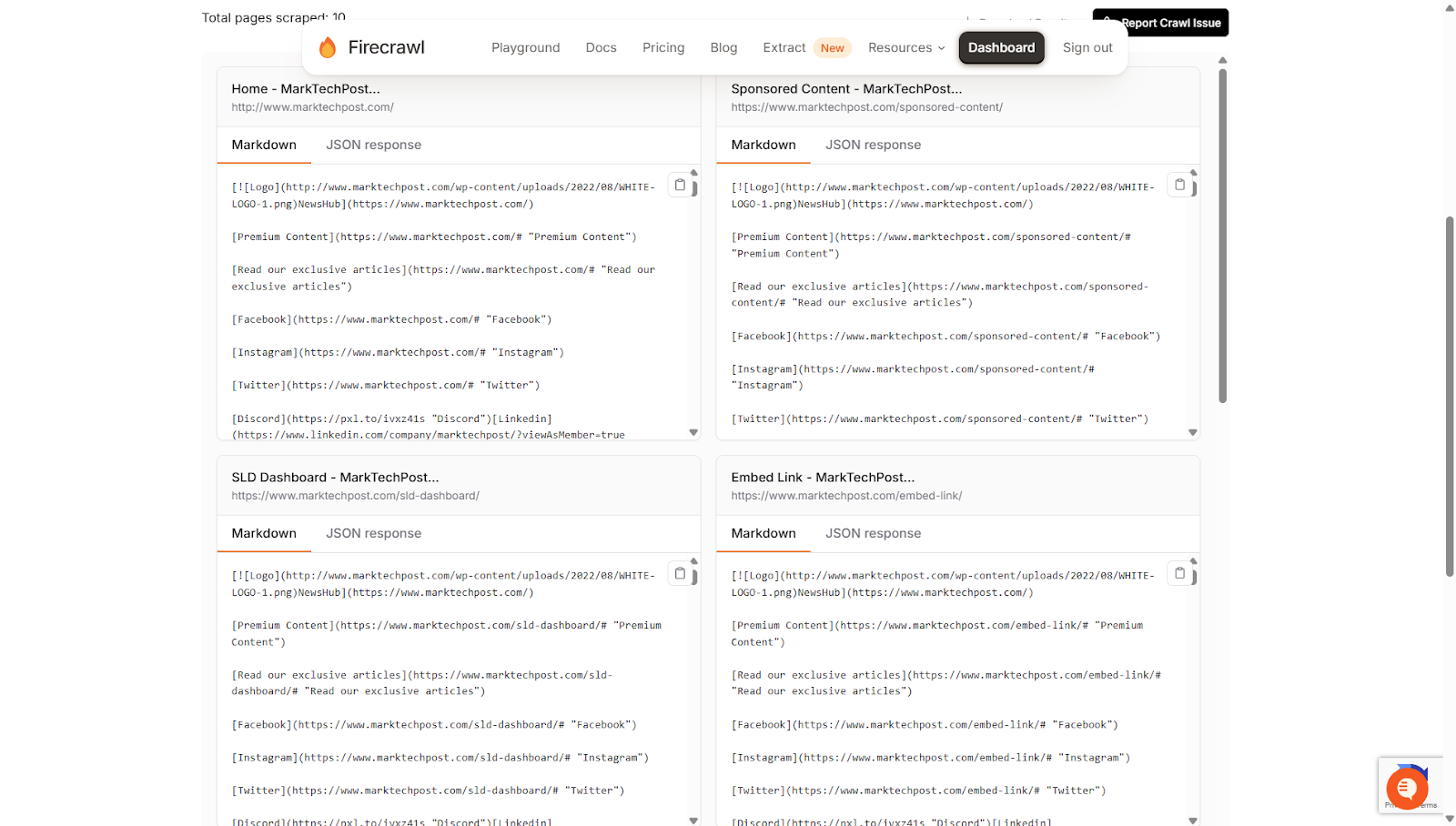This screenshot has width=1456, height=826.
Task: Click the page scrollbar up arrow
Action: pos(1450,7)
